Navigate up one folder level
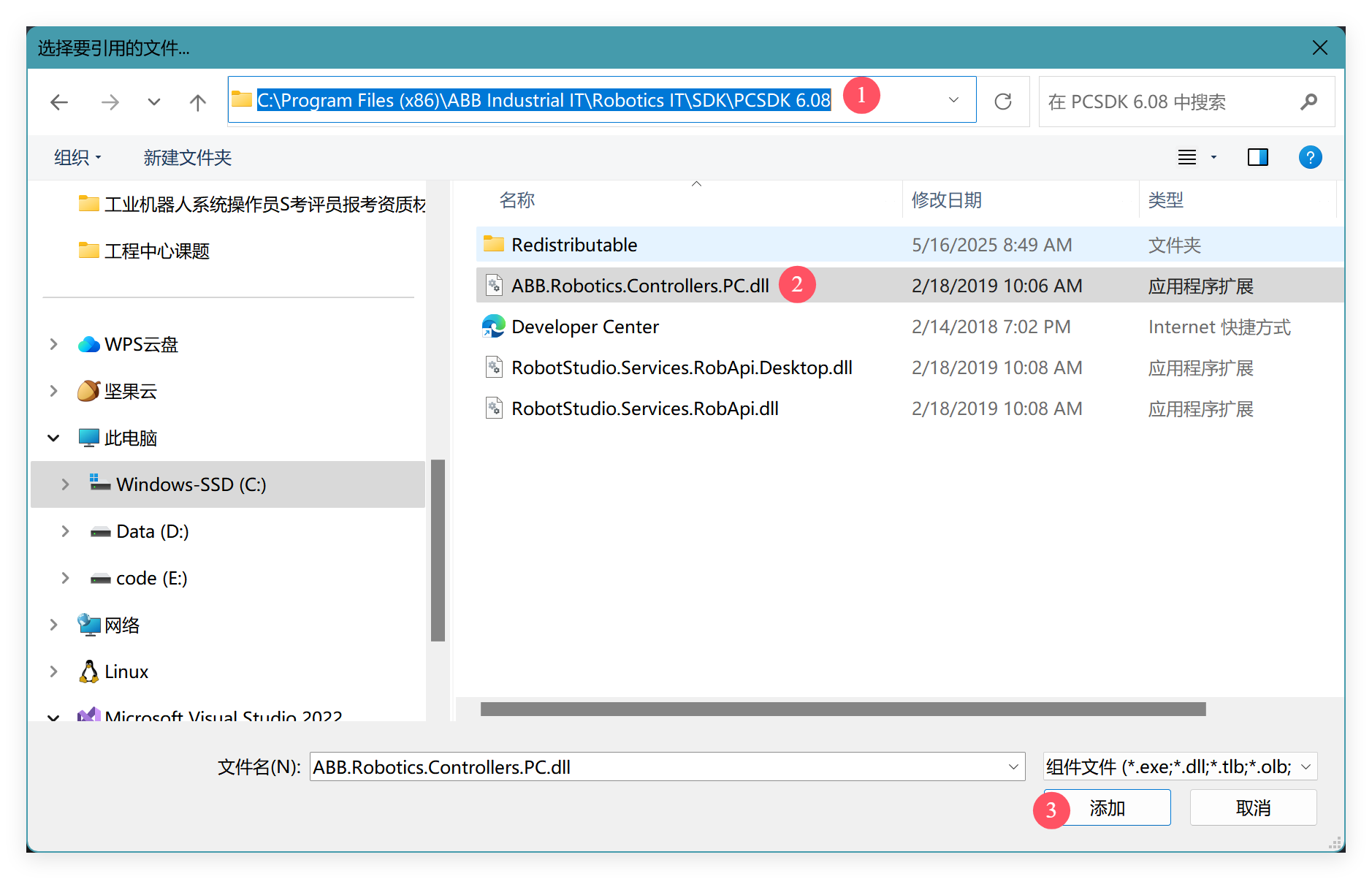The height and width of the screenshot is (879, 1372). point(197,102)
